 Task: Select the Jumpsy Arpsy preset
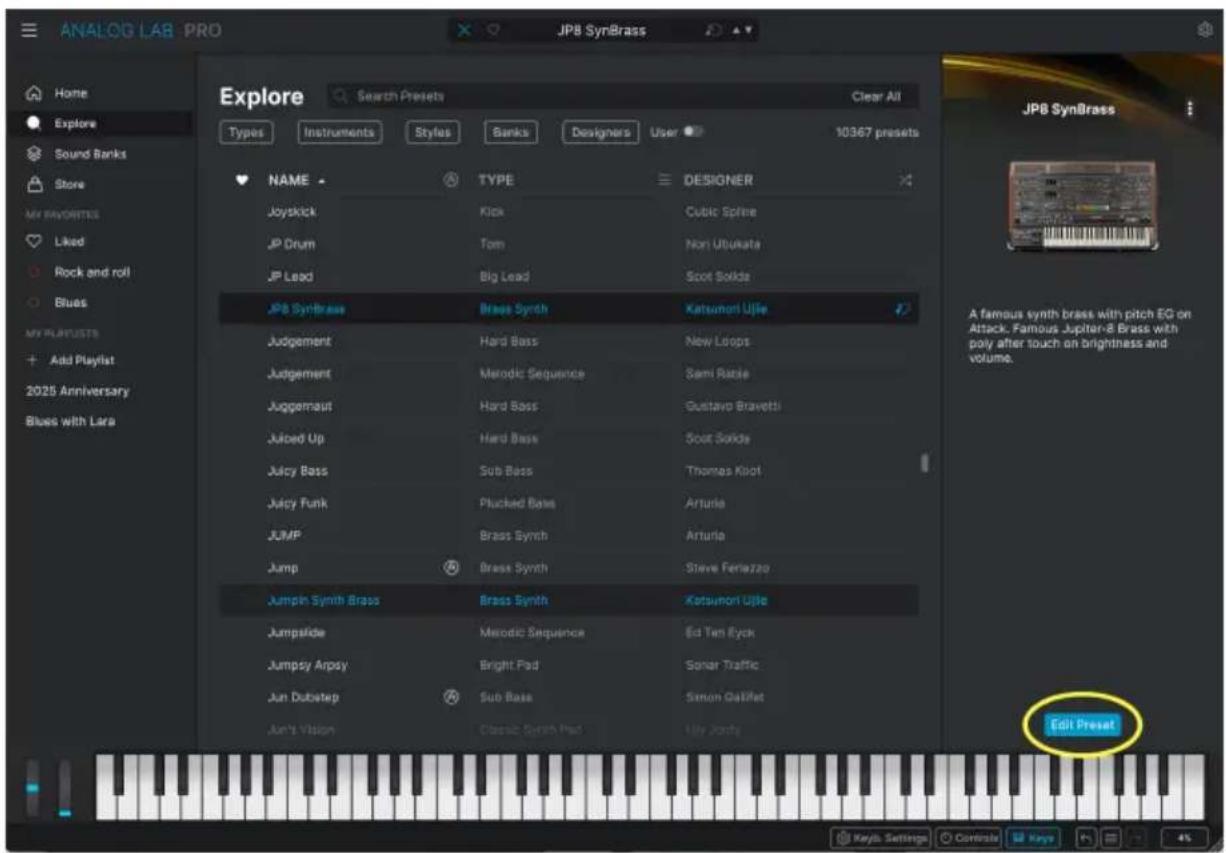(568, 664)
